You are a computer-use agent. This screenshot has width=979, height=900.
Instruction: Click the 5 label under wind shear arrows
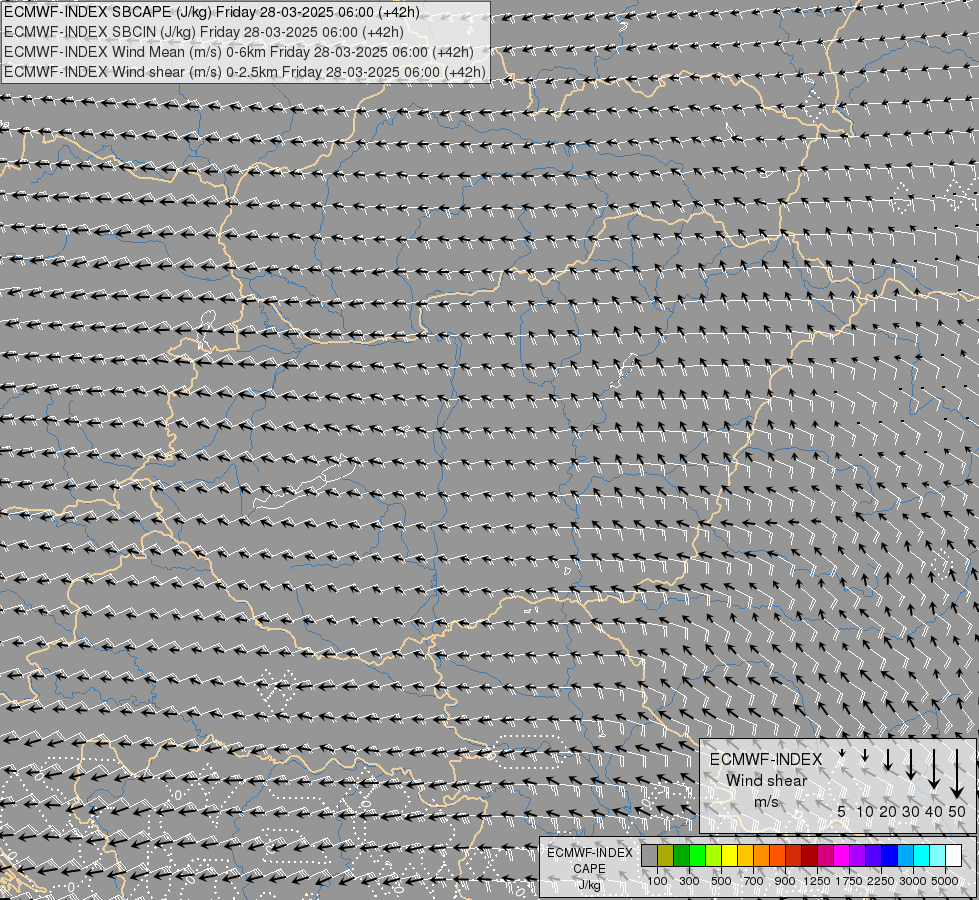pyautogui.click(x=842, y=811)
